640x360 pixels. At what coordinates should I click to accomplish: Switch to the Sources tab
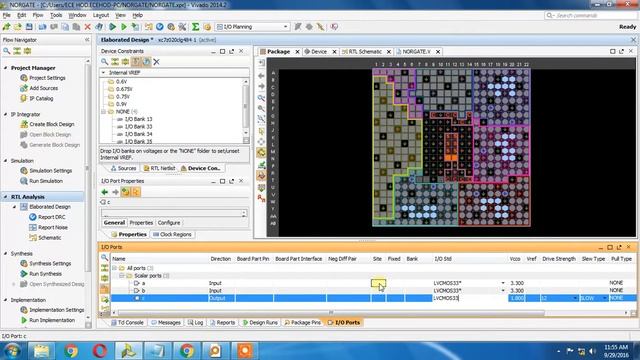[x=123, y=168]
